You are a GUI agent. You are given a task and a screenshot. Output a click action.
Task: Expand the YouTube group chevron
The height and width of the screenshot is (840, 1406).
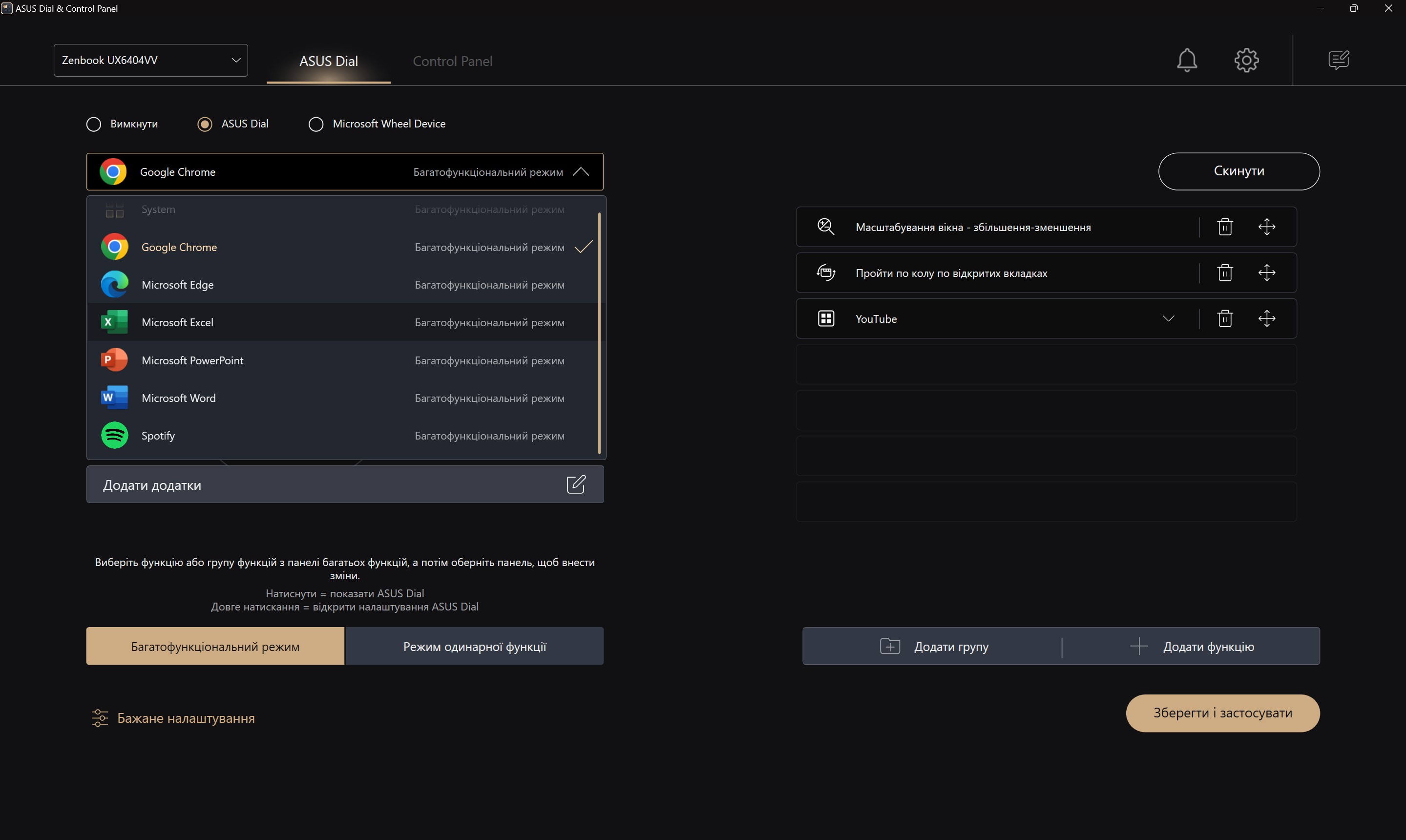(1168, 319)
